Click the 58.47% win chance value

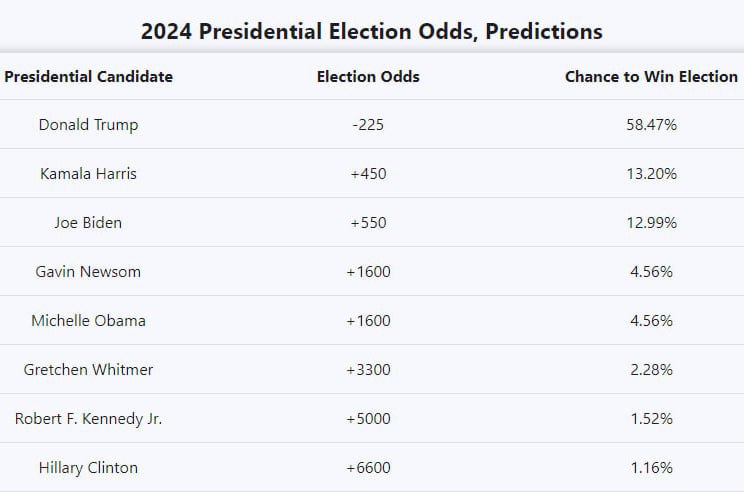tap(649, 125)
